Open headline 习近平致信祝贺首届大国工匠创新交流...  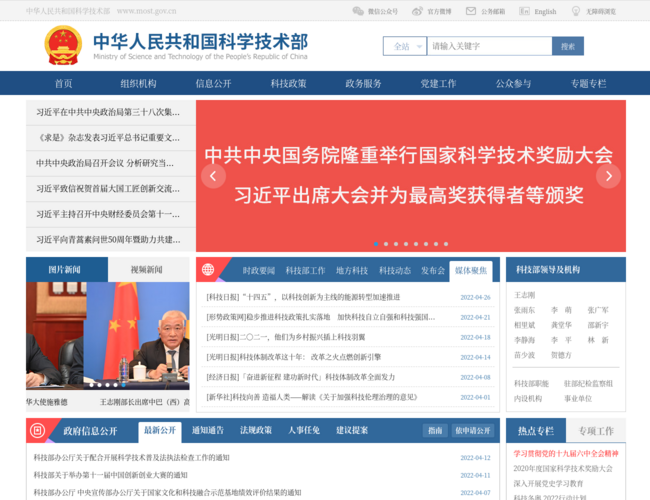coord(108,189)
